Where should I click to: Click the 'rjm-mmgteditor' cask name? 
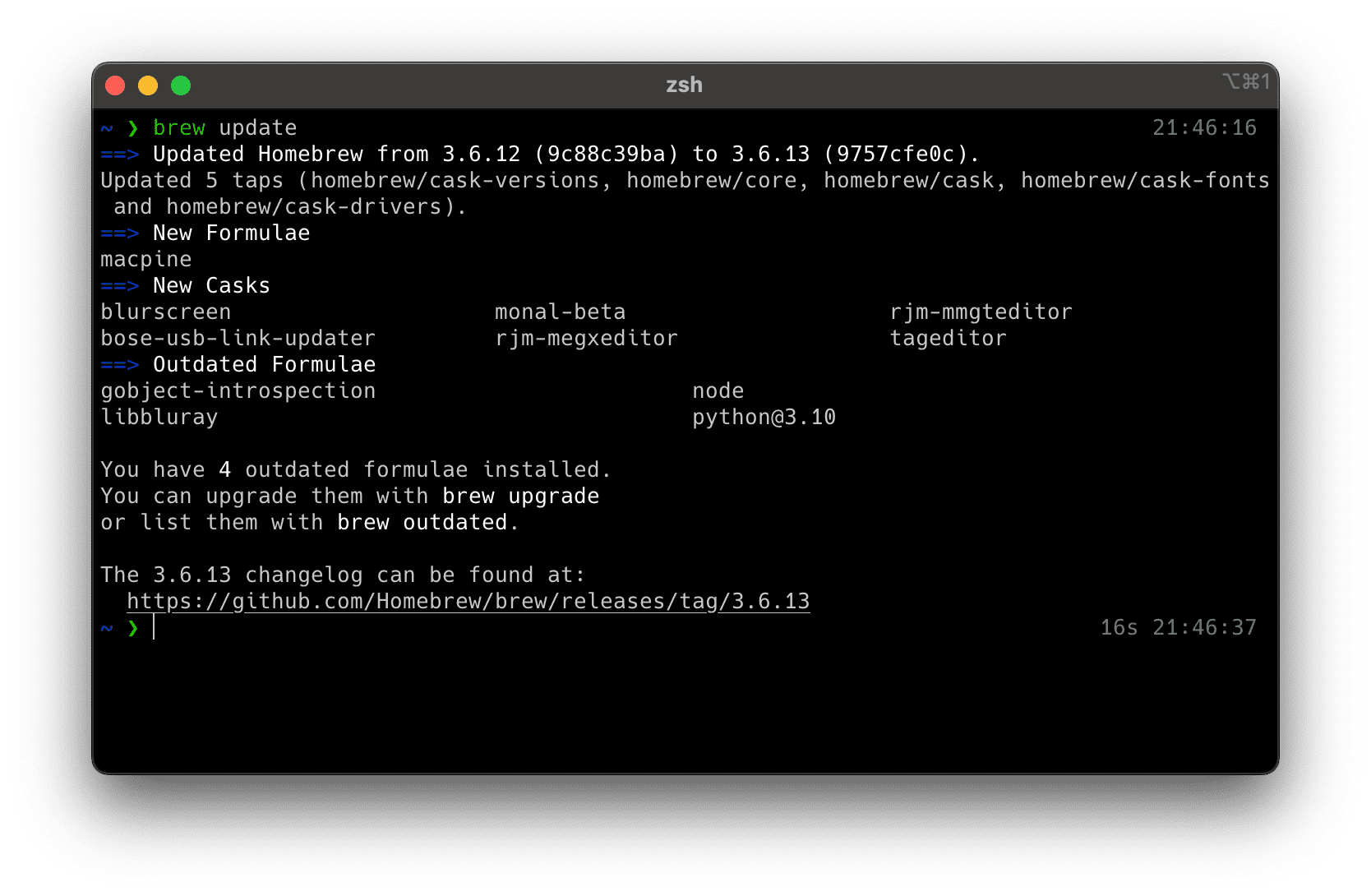tap(981, 312)
